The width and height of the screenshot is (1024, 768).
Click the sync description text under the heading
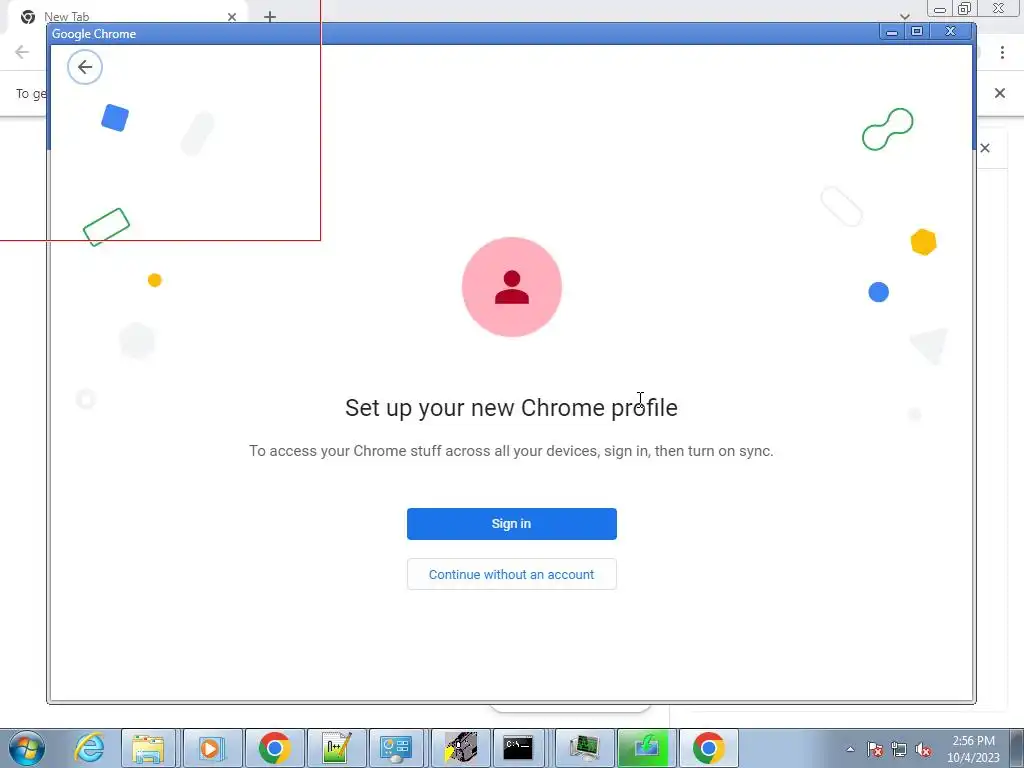click(511, 451)
